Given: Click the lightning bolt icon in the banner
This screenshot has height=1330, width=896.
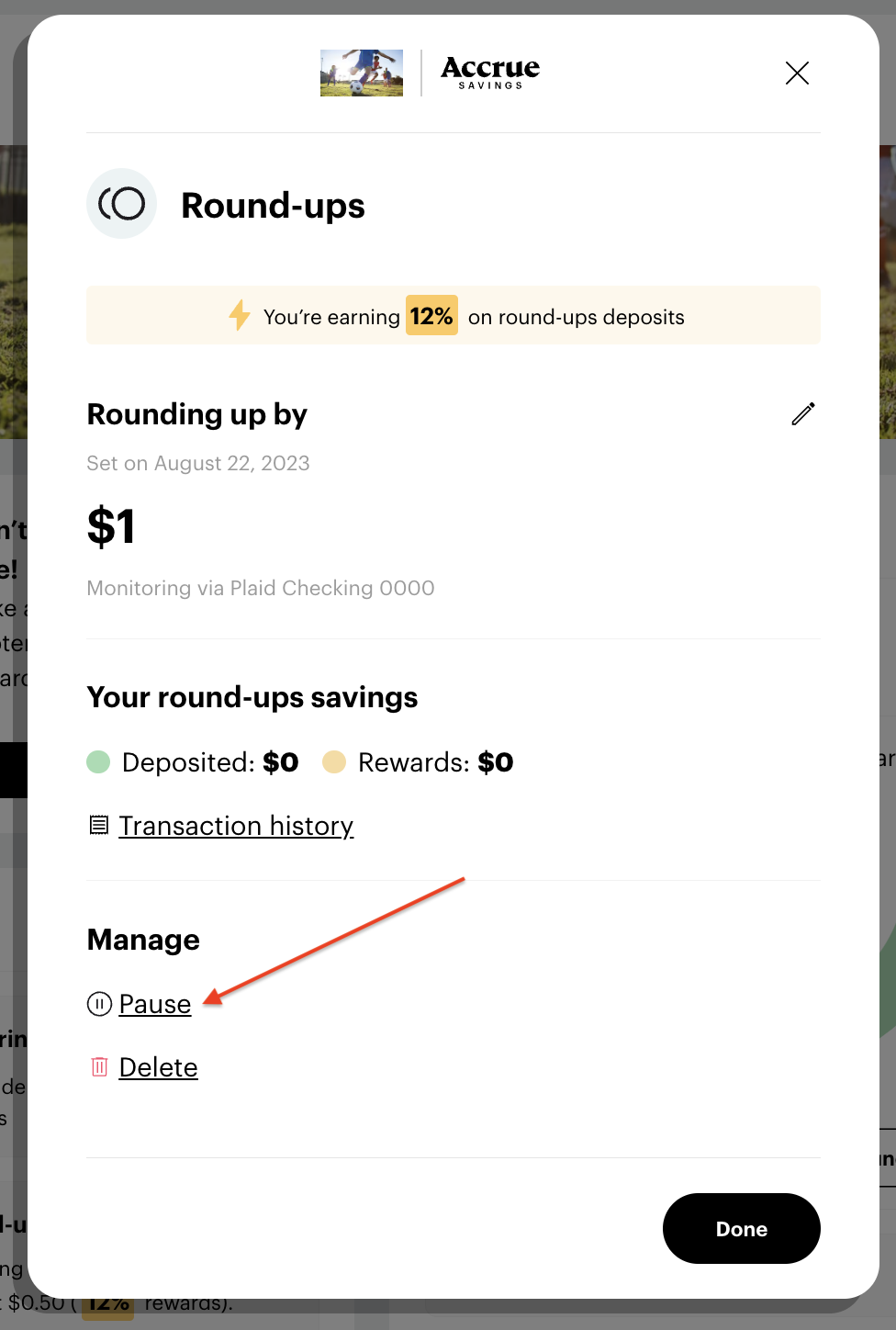Looking at the screenshot, I should (x=240, y=315).
